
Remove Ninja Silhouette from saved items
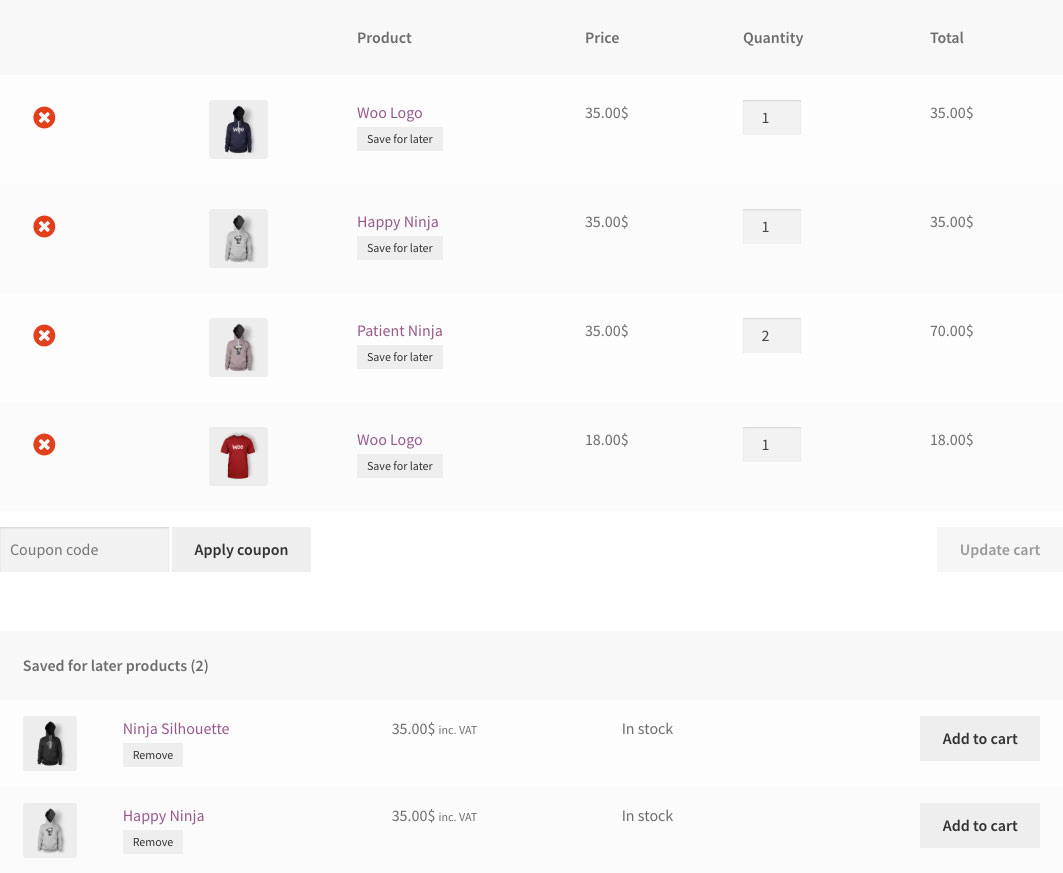(153, 755)
